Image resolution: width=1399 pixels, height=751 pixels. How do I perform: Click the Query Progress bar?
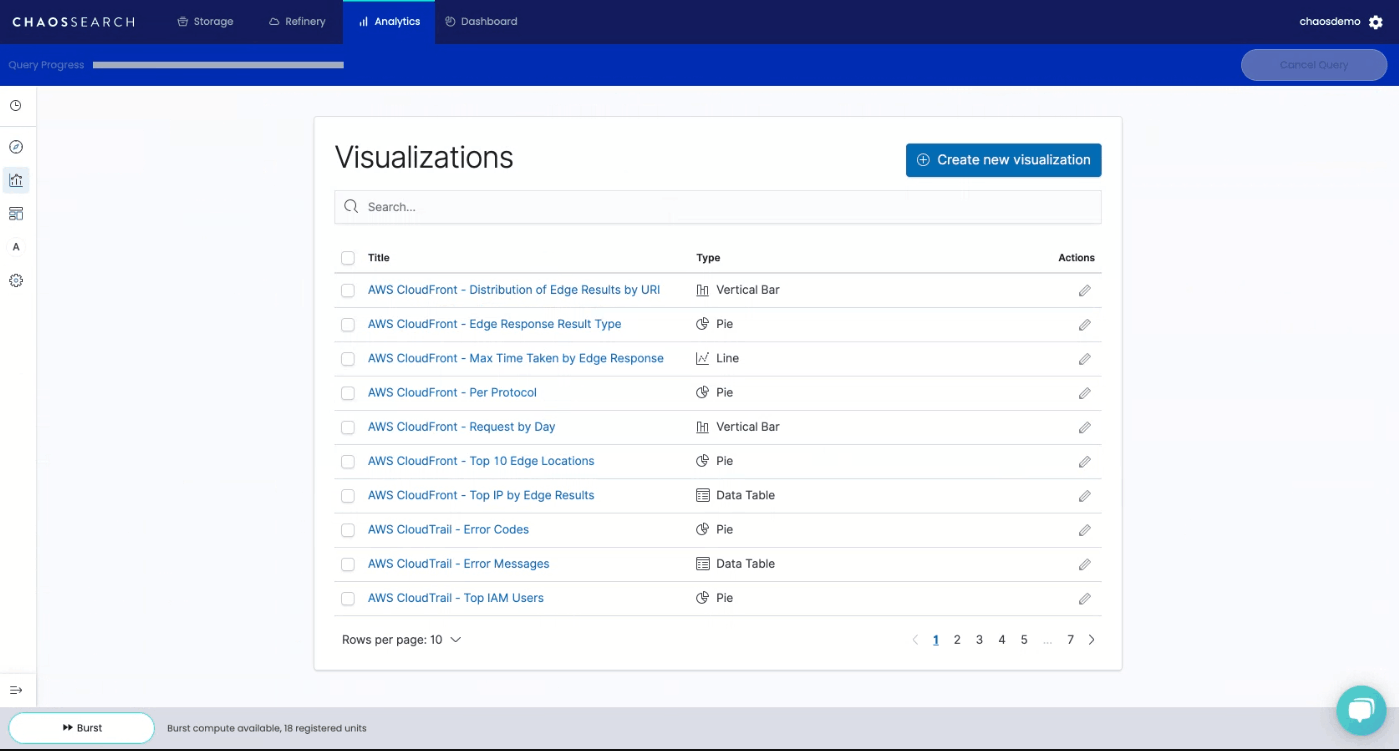point(216,64)
